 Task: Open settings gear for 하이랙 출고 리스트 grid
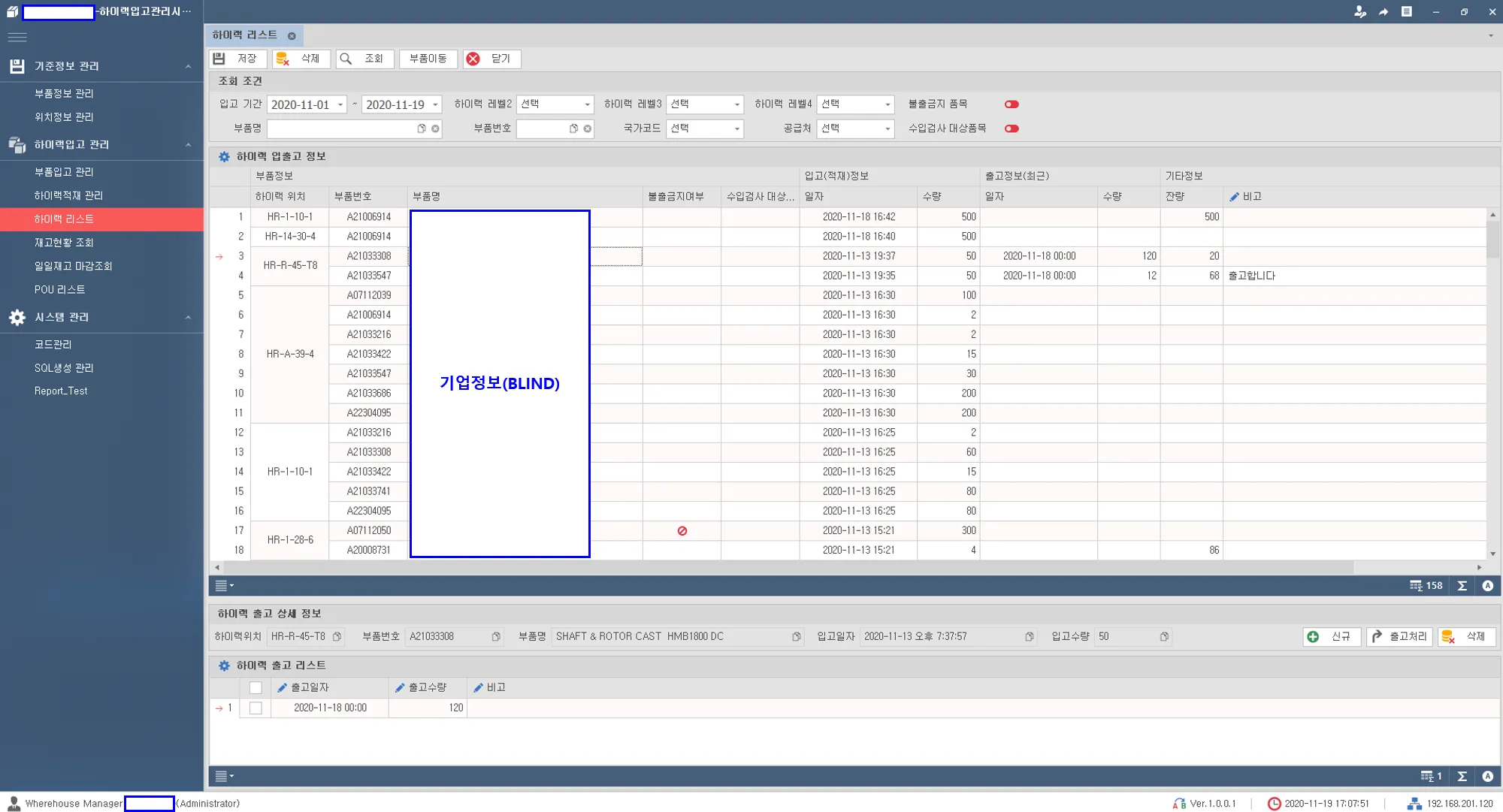(x=224, y=666)
